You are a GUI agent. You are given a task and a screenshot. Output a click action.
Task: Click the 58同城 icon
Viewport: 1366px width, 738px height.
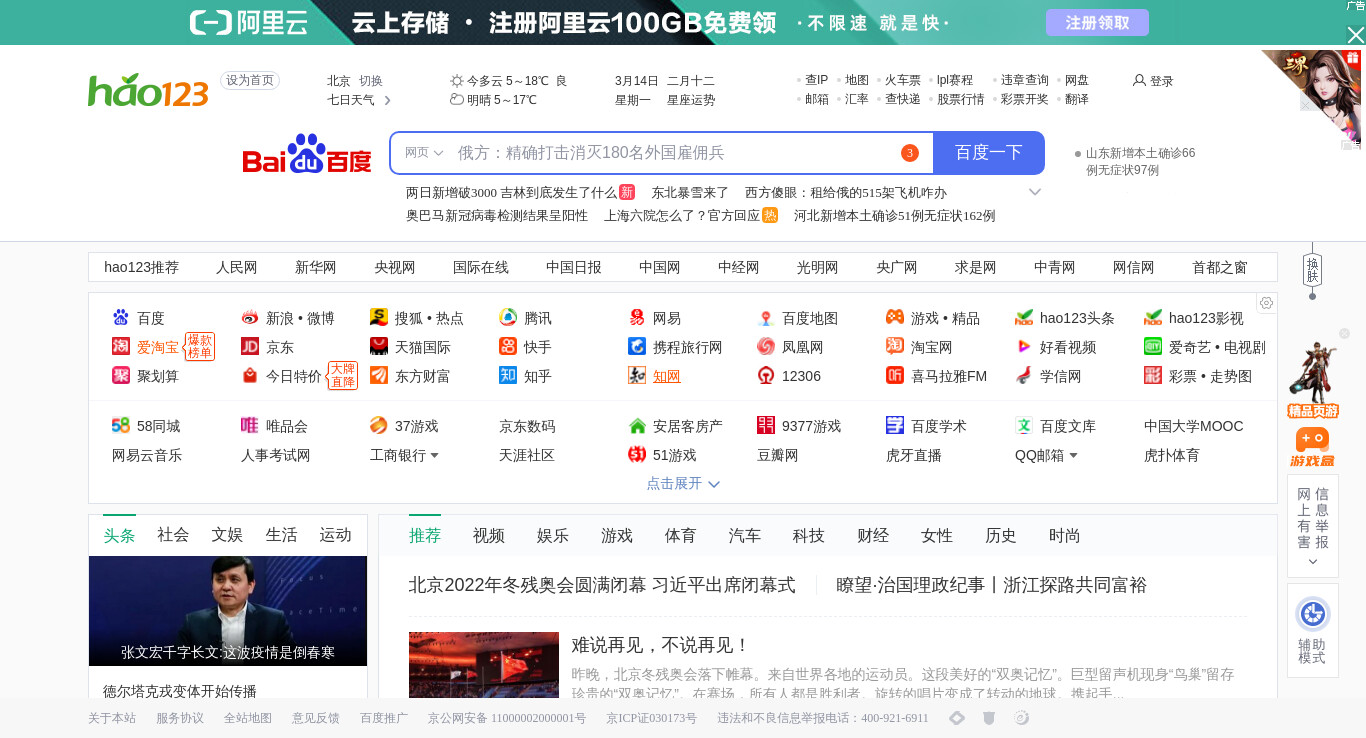(x=121, y=426)
